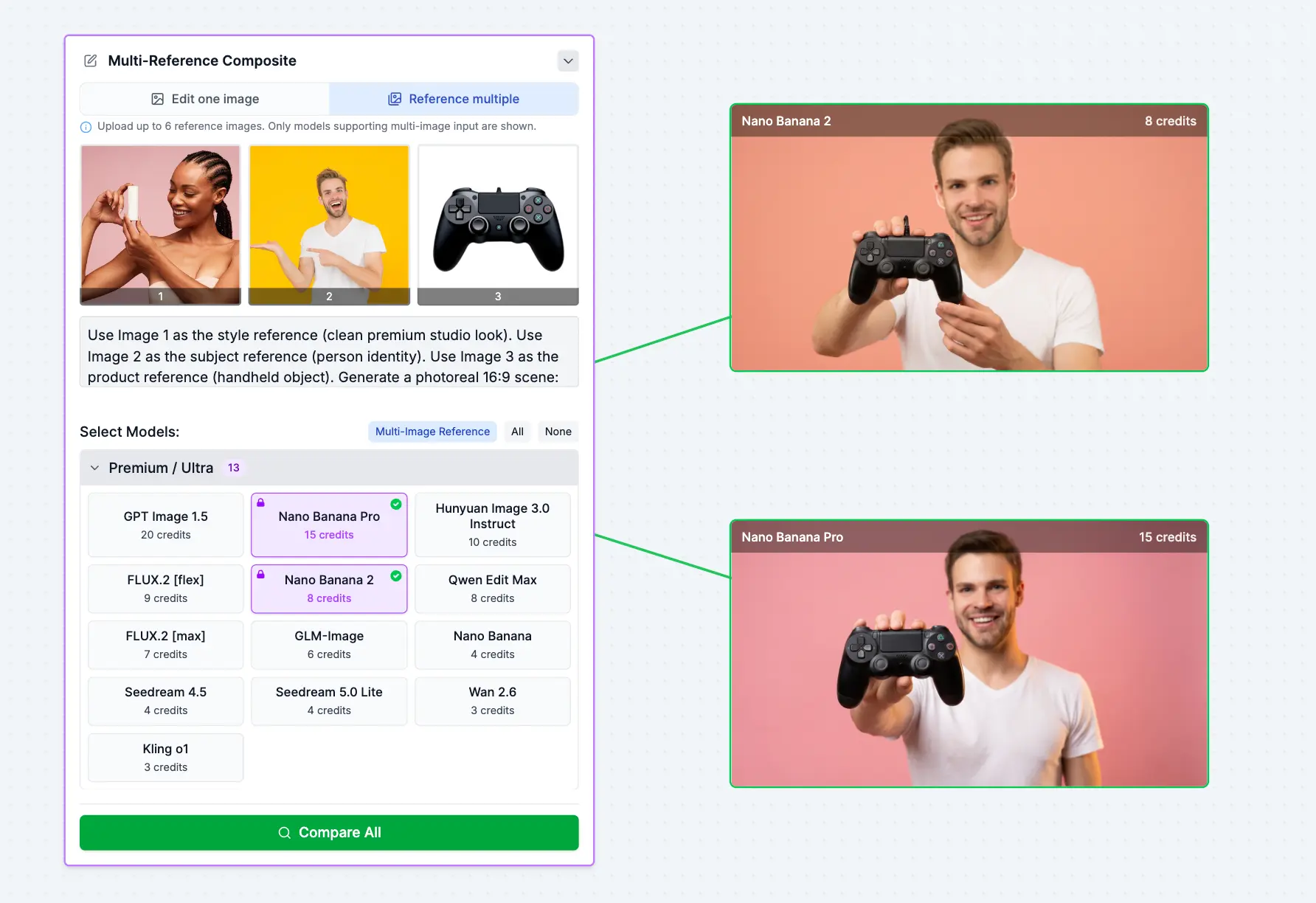Apply the Multi-Image Reference filter
This screenshot has width=1316, height=903.
(432, 432)
